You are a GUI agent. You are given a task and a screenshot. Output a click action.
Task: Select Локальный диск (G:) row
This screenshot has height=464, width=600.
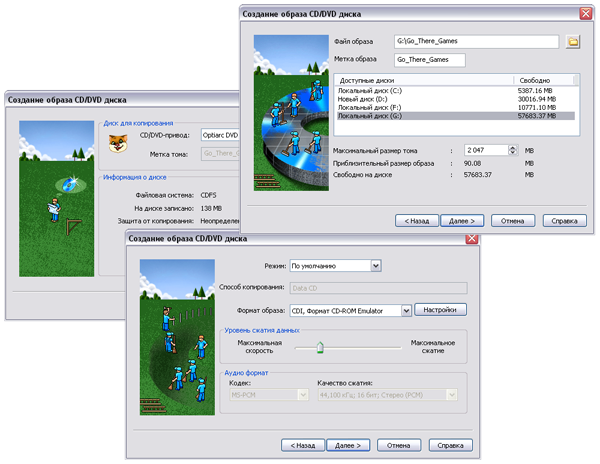(x=456, y=116)
